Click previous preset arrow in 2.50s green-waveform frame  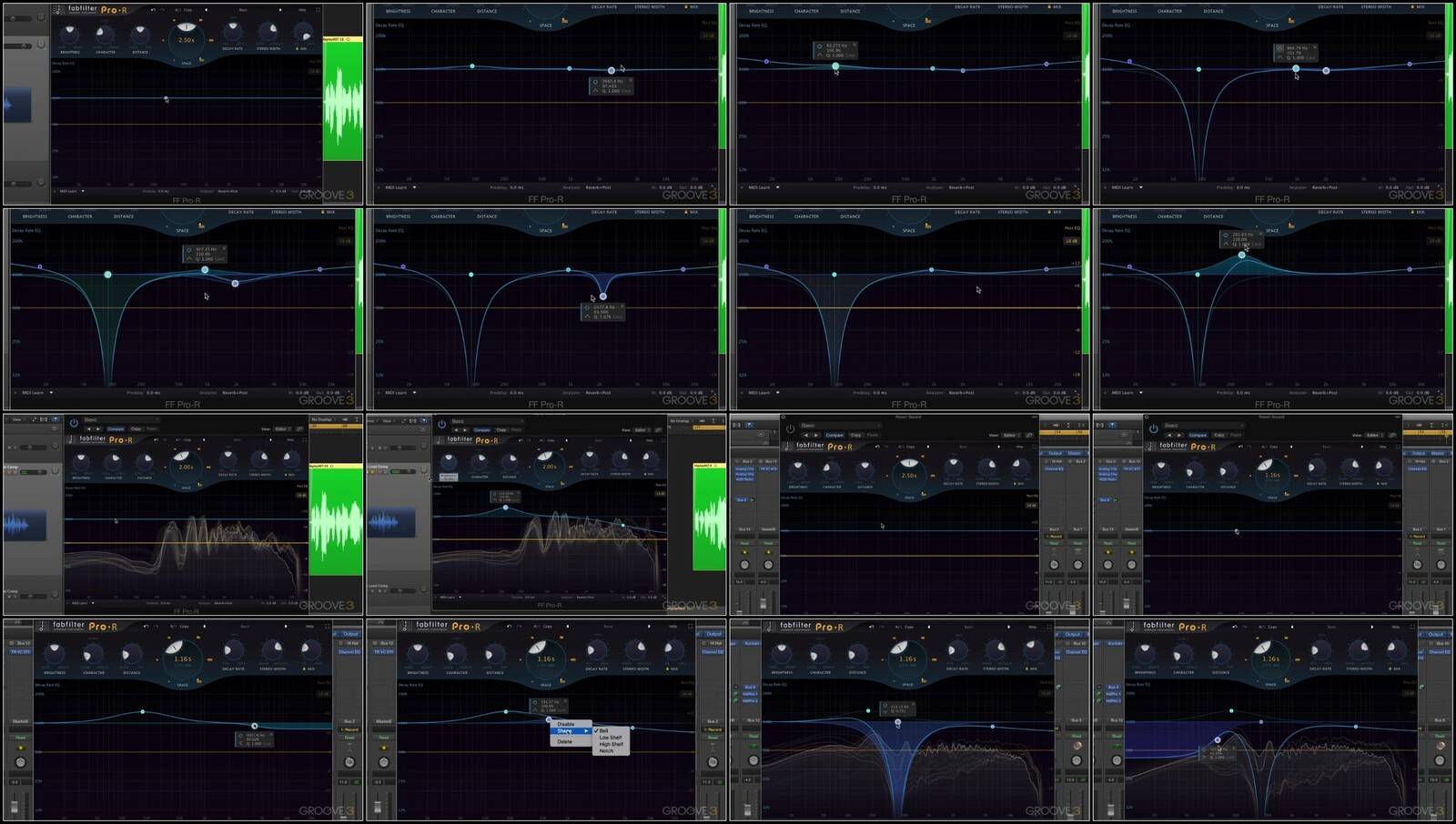pos(206,10)
